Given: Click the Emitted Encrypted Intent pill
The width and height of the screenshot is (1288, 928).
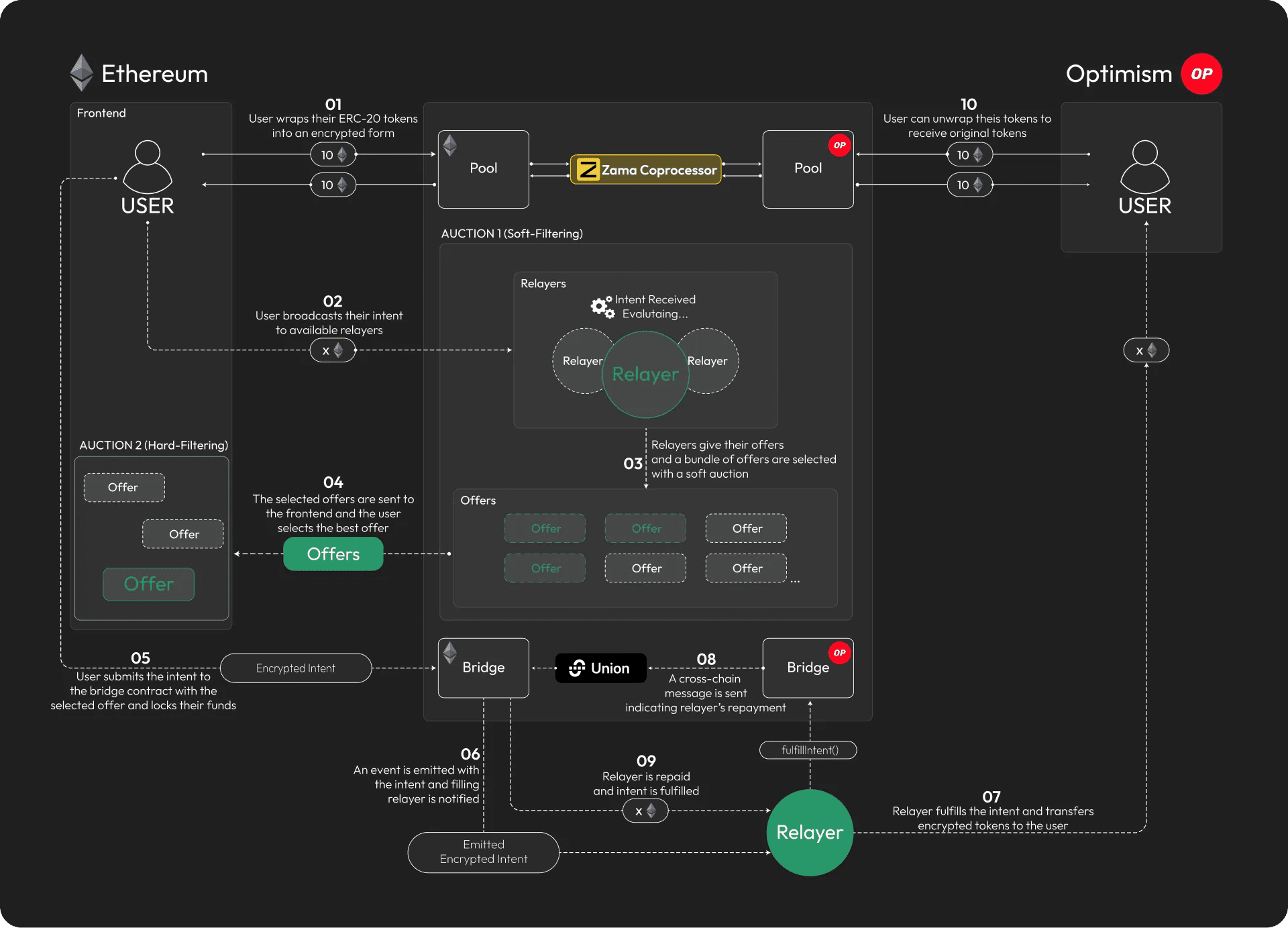Looking at the screenshot, I should [x=483, y=852].
